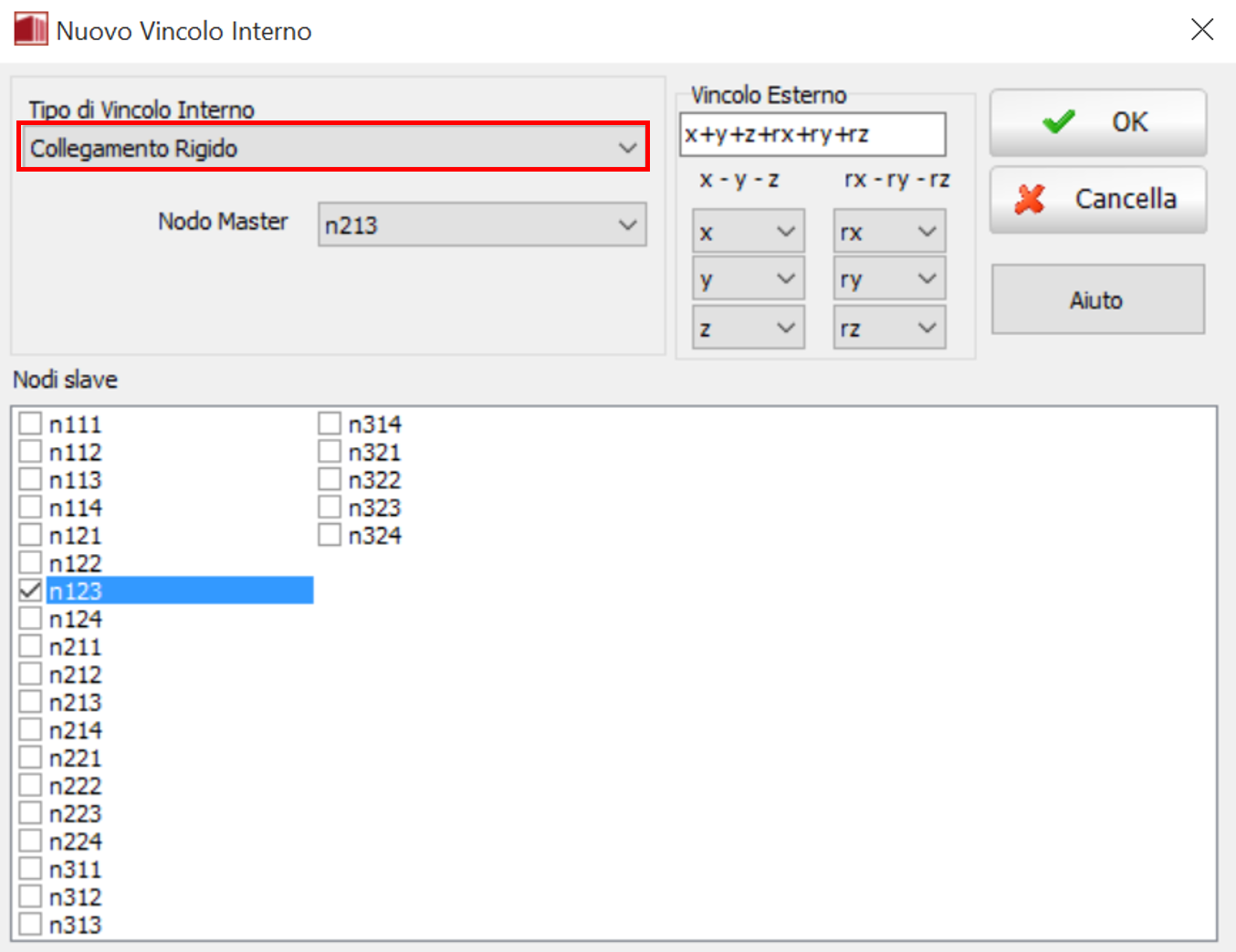Tick the n213 slave node checkbox

(30, 702)
